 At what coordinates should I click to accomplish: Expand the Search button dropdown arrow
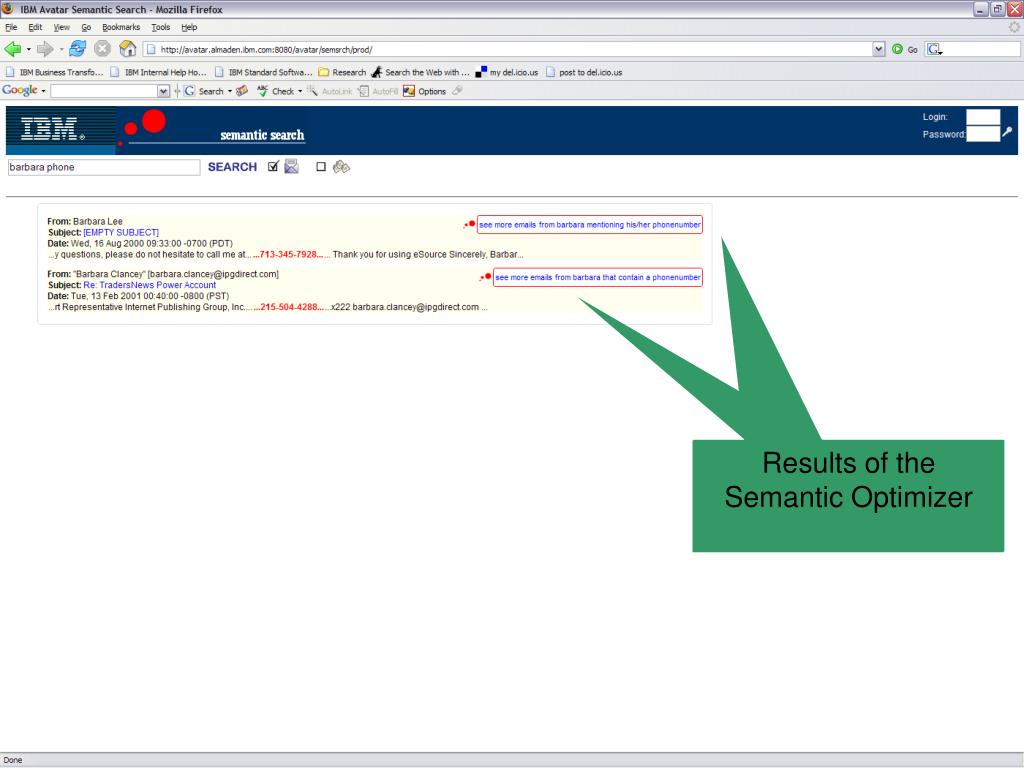(x=229, y=91)
